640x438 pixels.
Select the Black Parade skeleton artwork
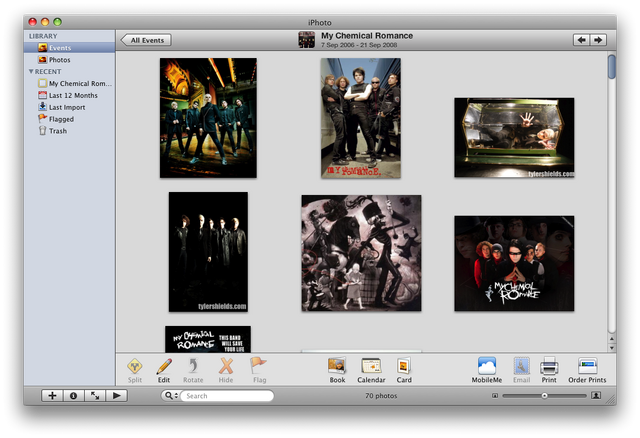361,253
